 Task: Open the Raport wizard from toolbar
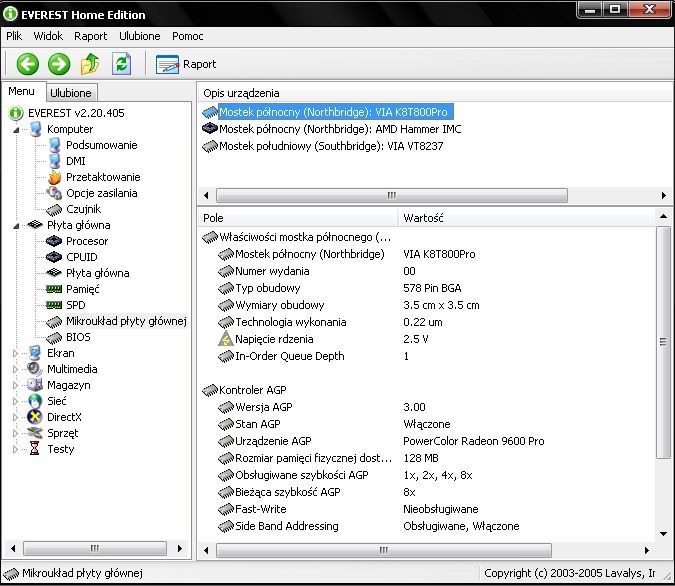click(186, 64)
